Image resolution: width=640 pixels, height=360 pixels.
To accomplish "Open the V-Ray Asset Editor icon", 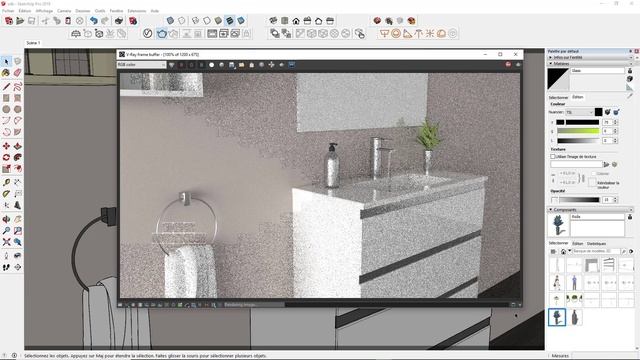I will coord(147,33).
